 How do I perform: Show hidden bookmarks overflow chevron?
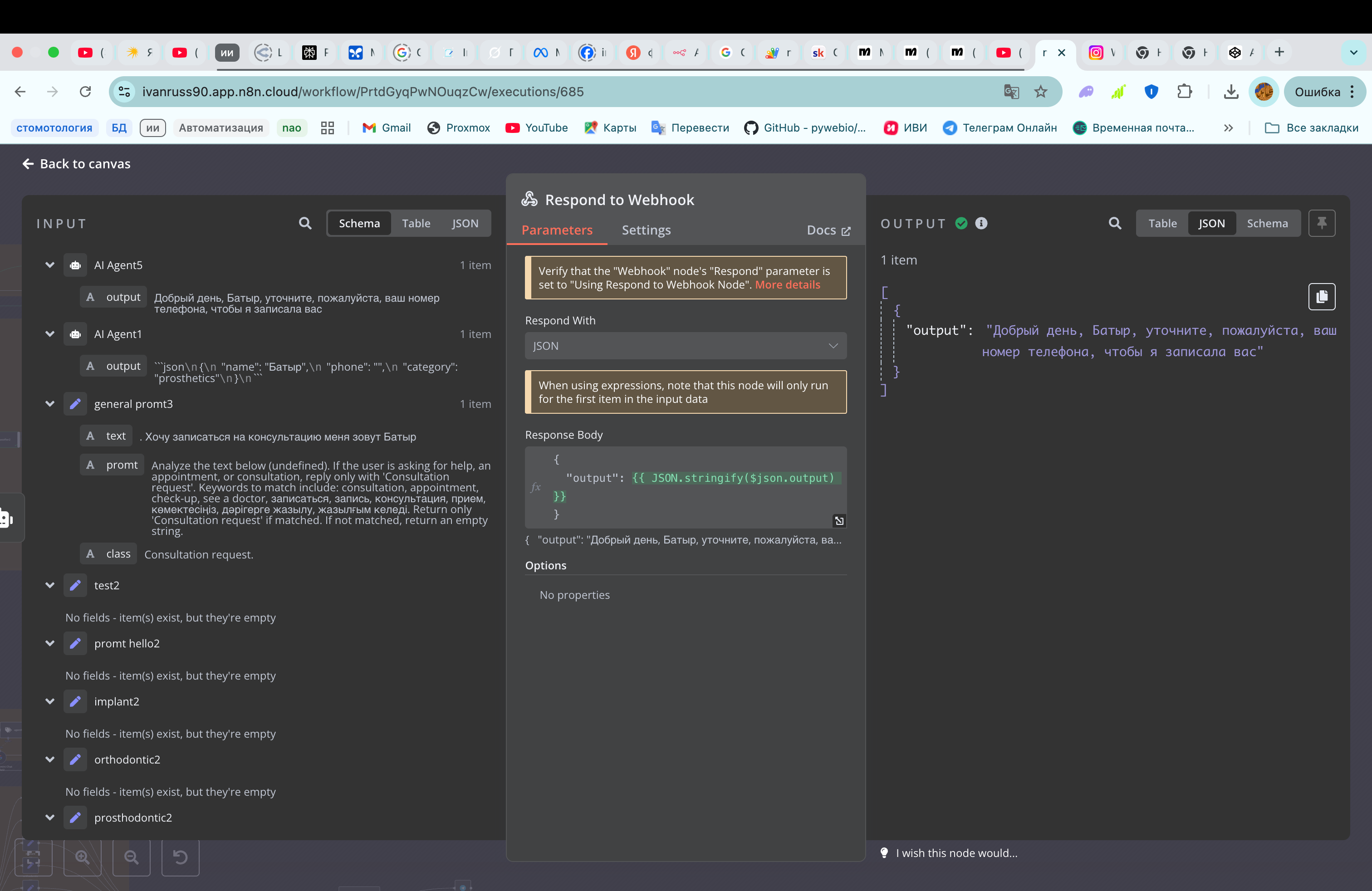(1229, 128)
